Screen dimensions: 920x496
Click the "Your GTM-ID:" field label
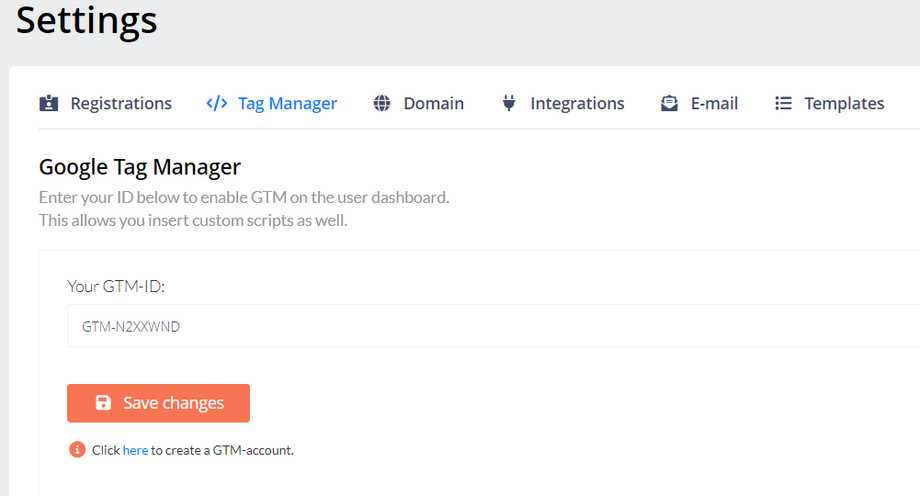[x=115, y=286]
